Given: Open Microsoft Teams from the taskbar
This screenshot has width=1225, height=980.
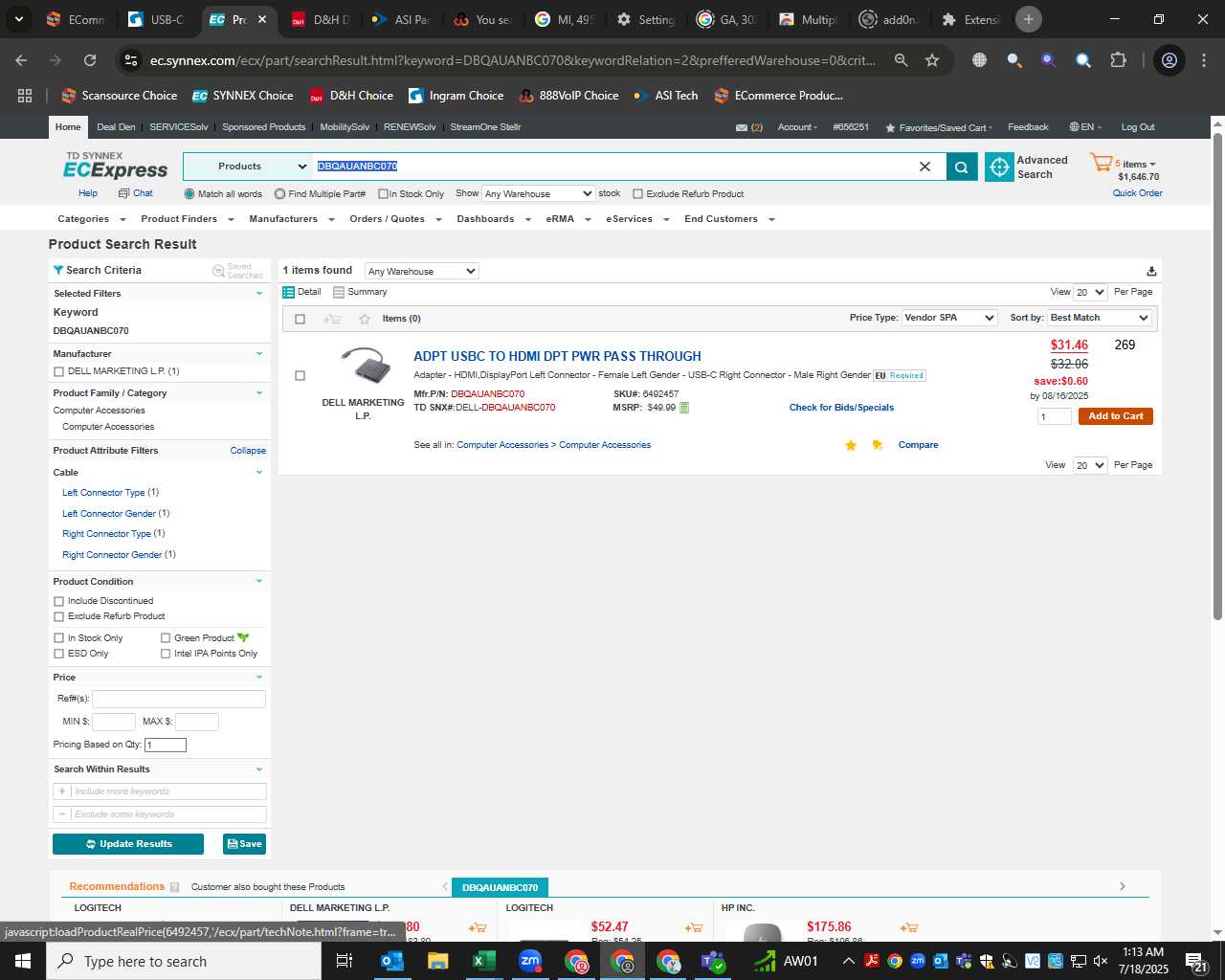Looking at the screenshot, I should (x=713, y=961).
